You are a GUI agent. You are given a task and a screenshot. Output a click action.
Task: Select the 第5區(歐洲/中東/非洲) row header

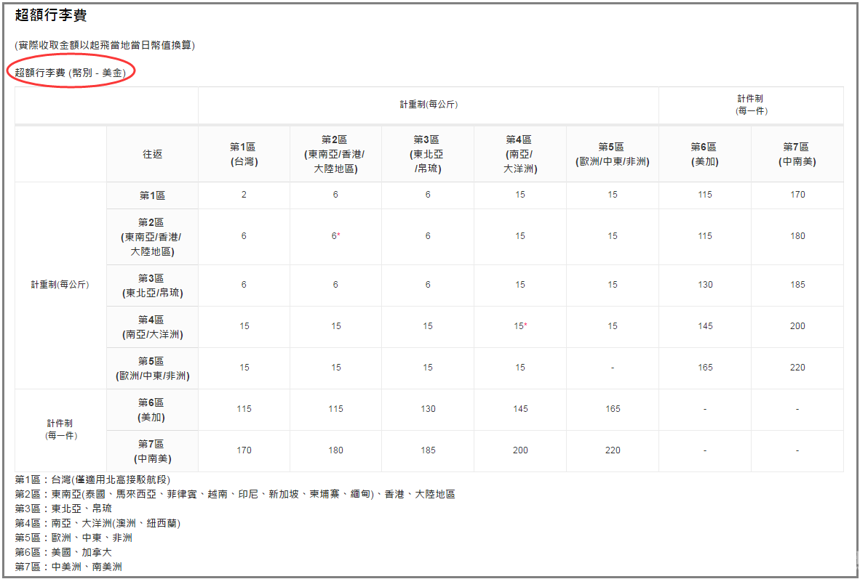152,368
